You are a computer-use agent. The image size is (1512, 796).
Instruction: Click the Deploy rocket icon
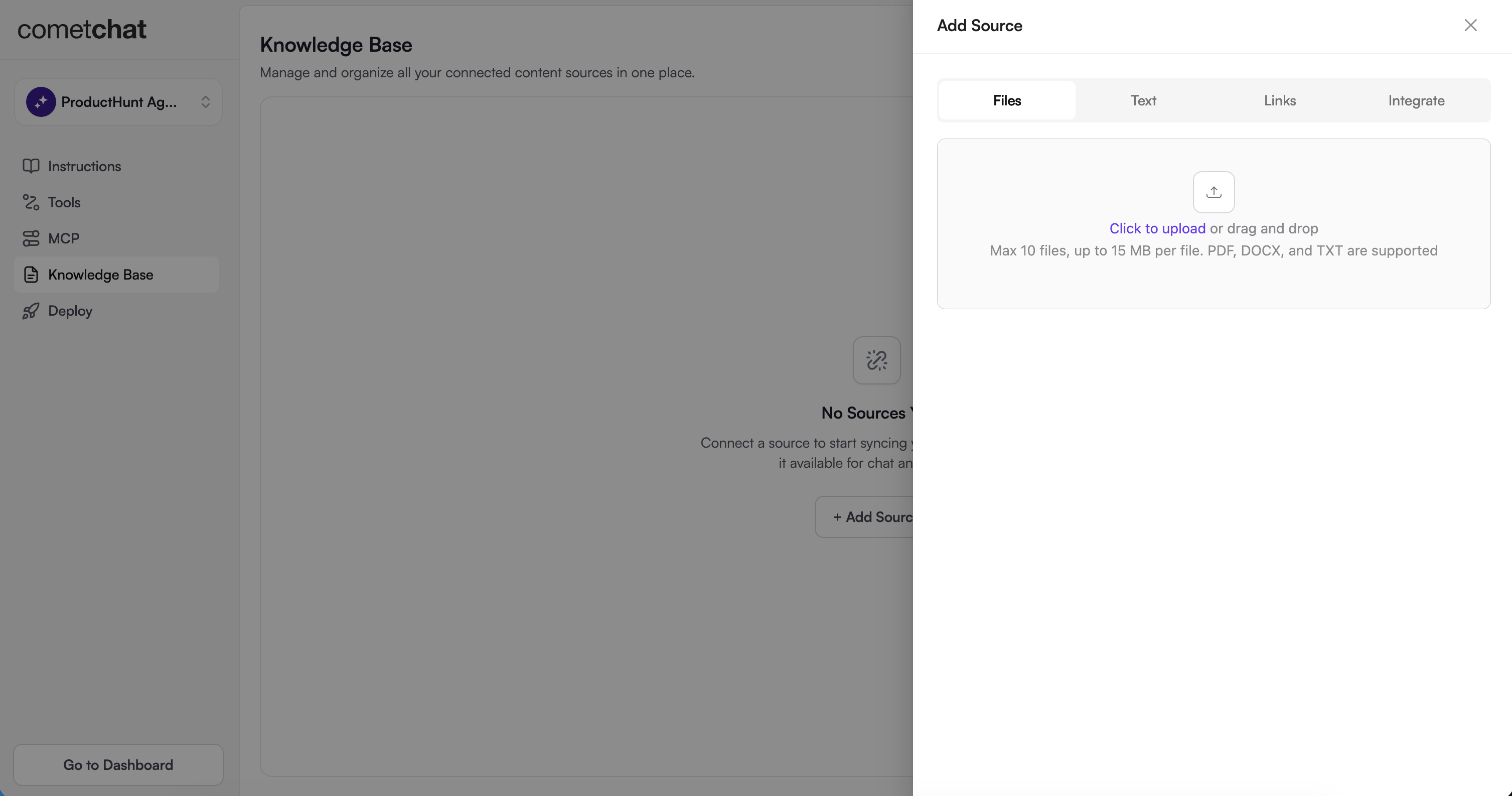pyautogui.click(x=31, y=311)
